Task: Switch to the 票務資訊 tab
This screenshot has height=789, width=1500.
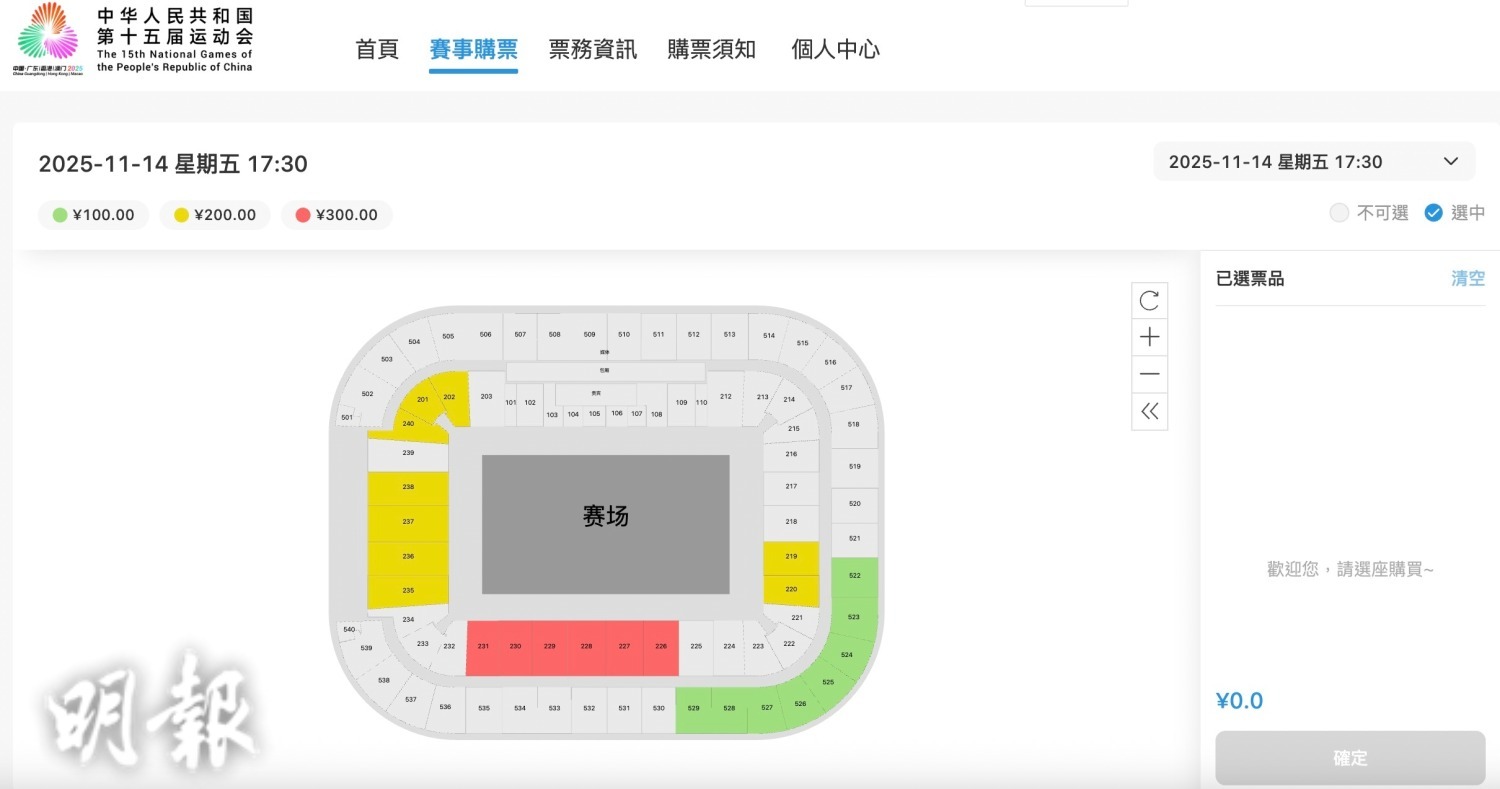Action: coord(591,49)
